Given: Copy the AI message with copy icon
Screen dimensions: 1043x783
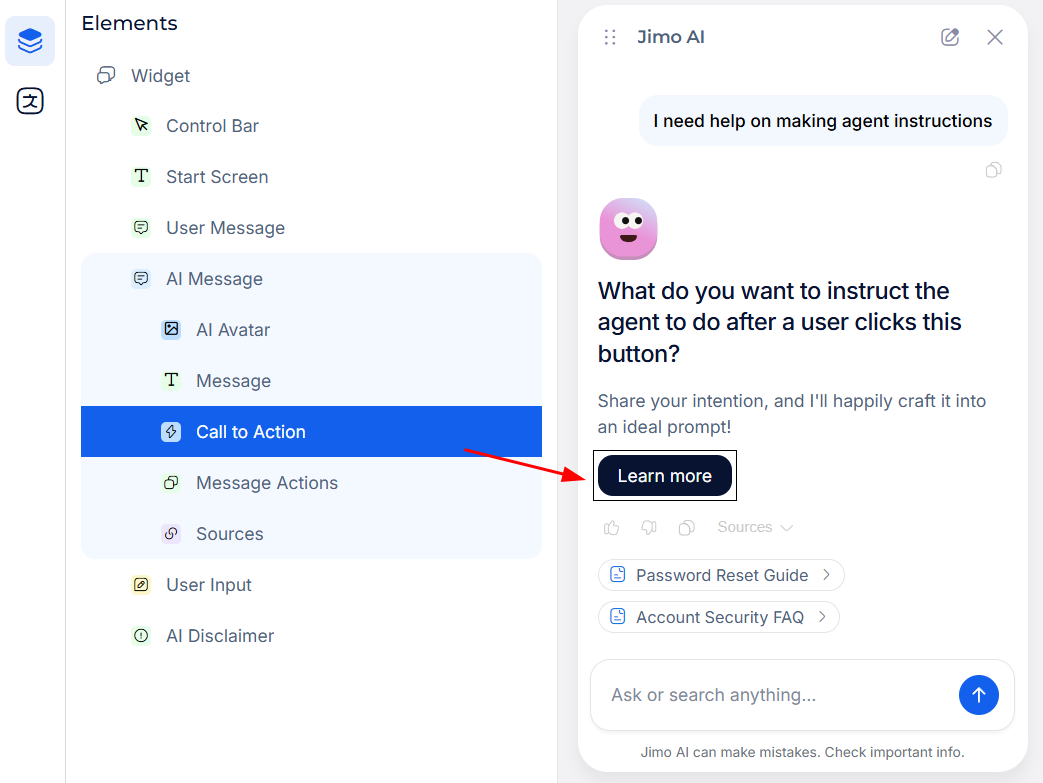Looking at the screenshot, I should [x=686, y=527].
